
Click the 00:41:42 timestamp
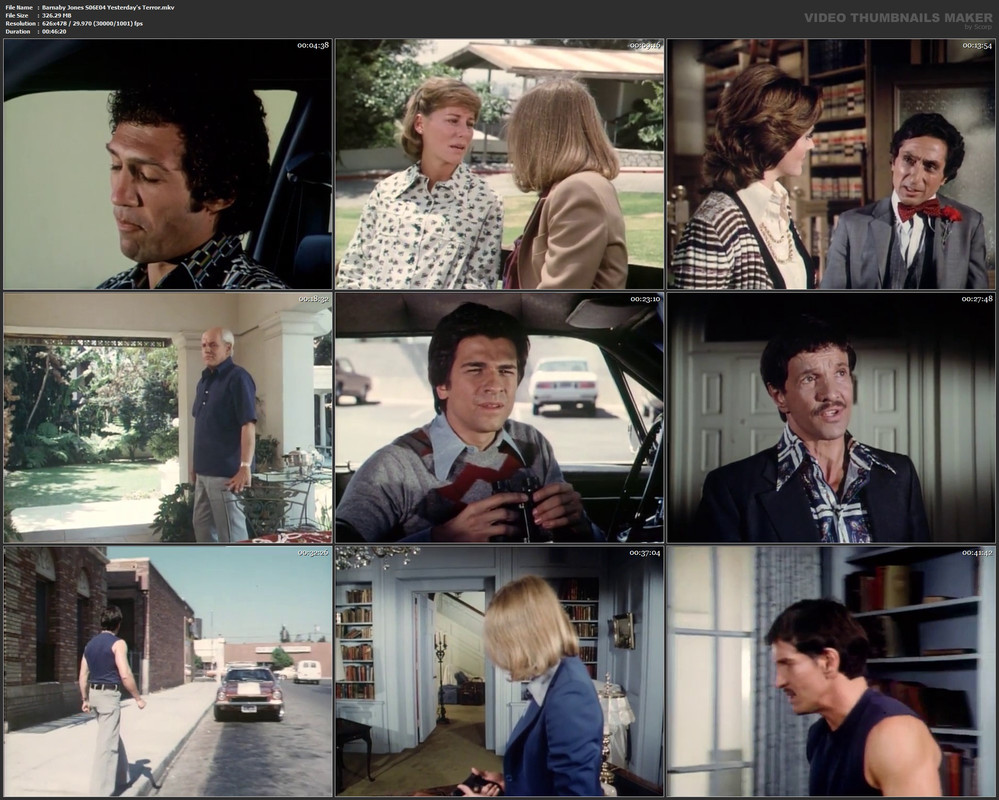click(x=977, y=552)
